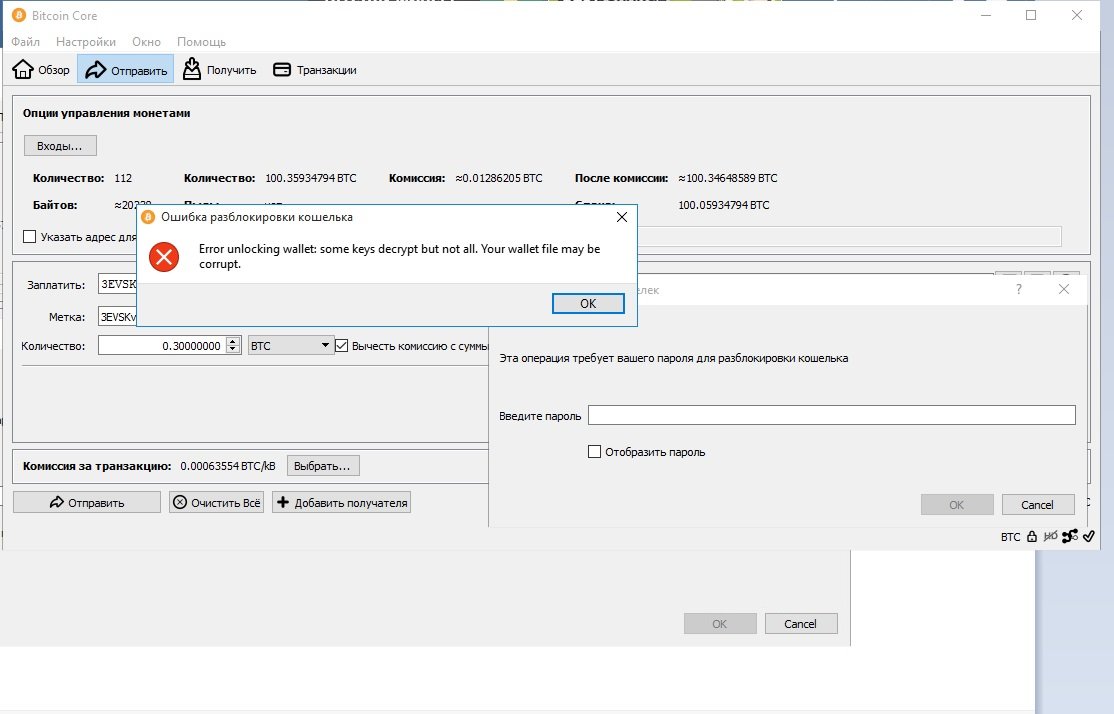Click the error message text in dialog
This screenshot has height=714, width=1114.
click(399, 256)
